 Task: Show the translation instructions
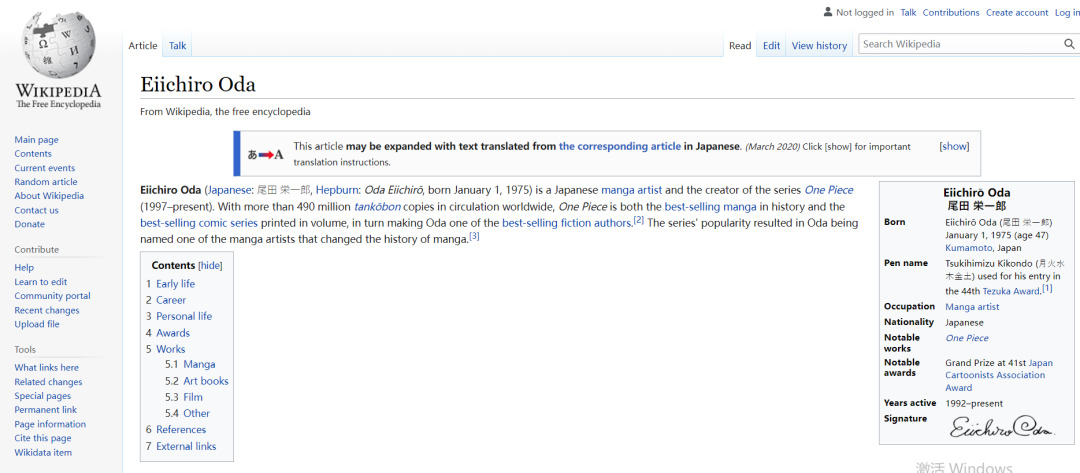(954, 147)
